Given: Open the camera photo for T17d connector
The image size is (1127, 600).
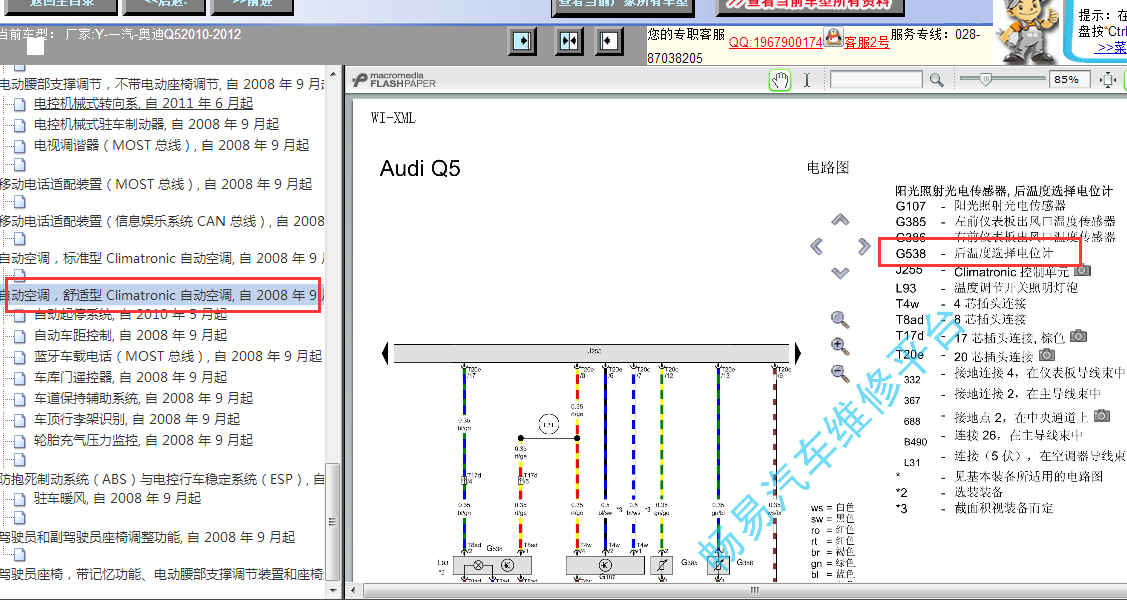Looking at the screenshot, I should [1078, 336].
